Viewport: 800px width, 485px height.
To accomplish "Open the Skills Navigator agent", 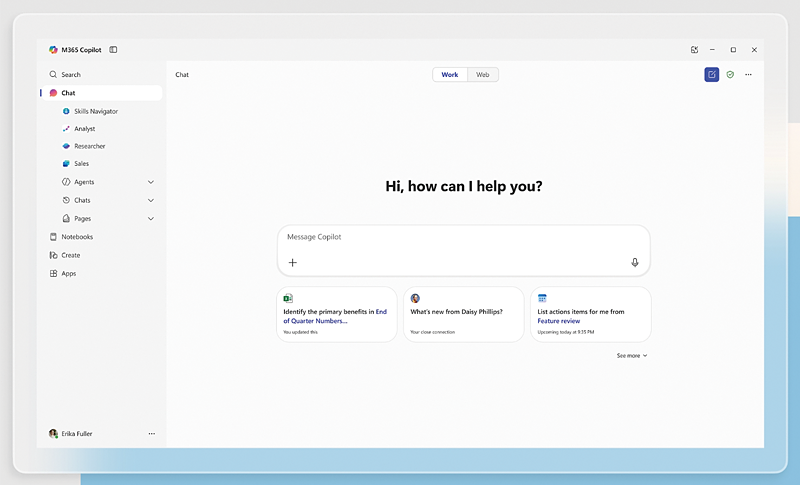I will click(95, 111).
